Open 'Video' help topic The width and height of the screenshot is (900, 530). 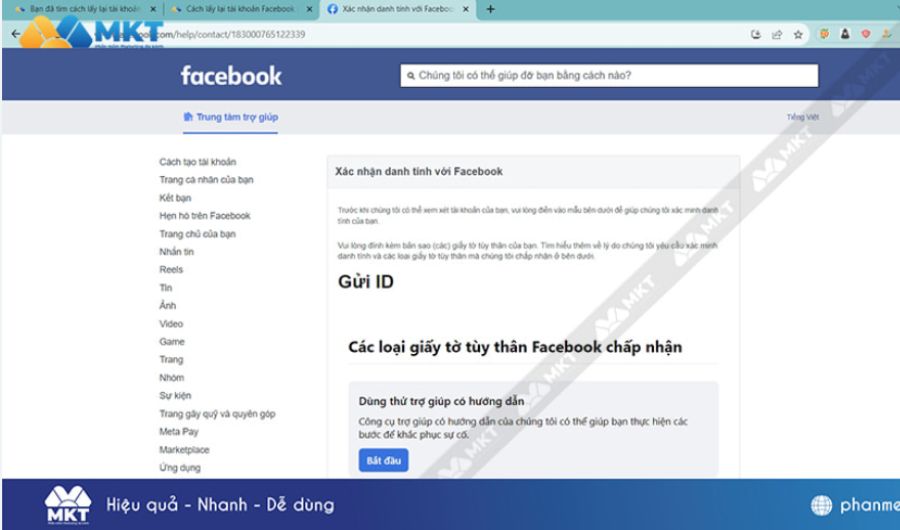(171, 324)
